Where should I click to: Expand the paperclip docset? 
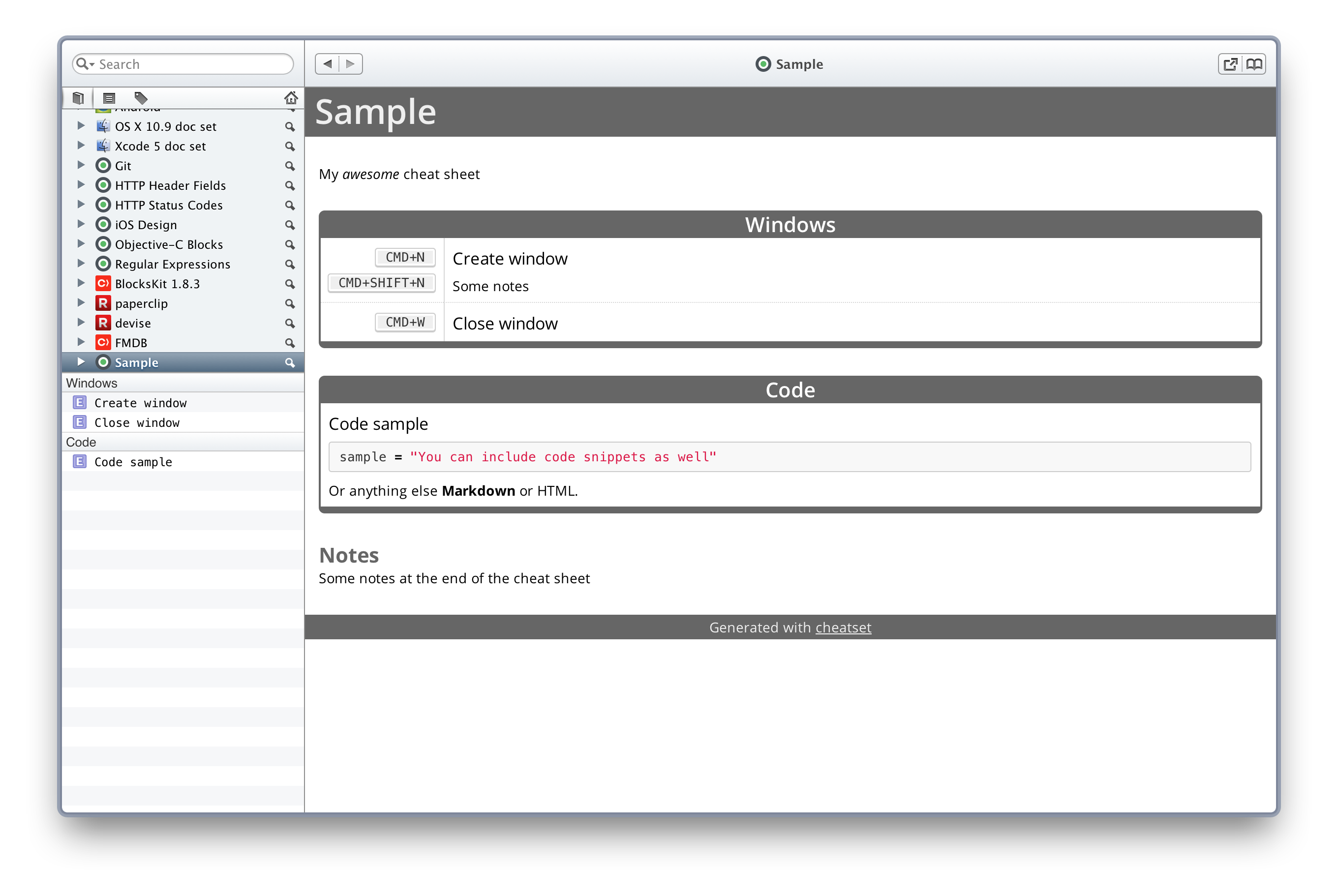point(81,303)
